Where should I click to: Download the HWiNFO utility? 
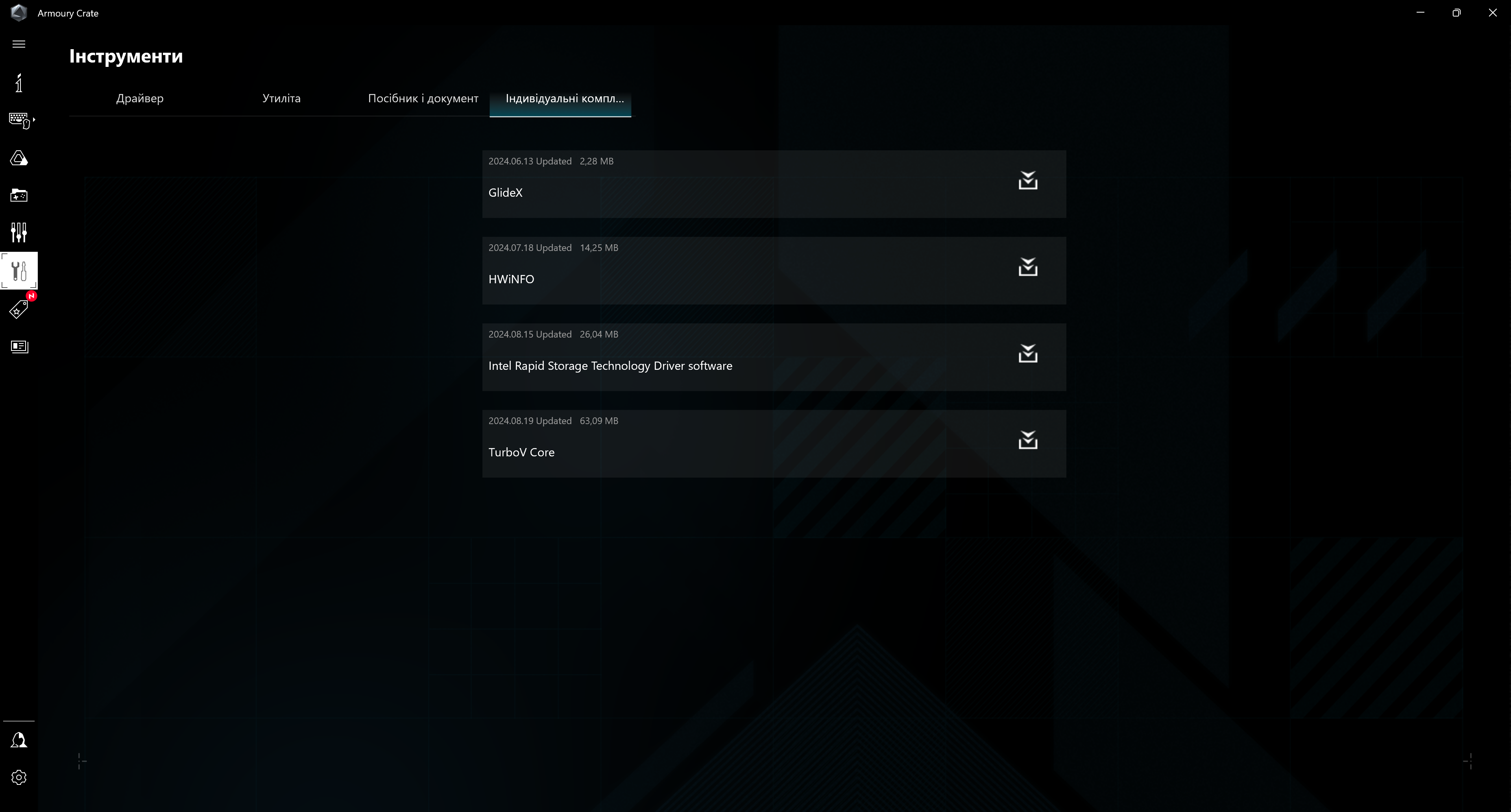(x=1028, y=267)
